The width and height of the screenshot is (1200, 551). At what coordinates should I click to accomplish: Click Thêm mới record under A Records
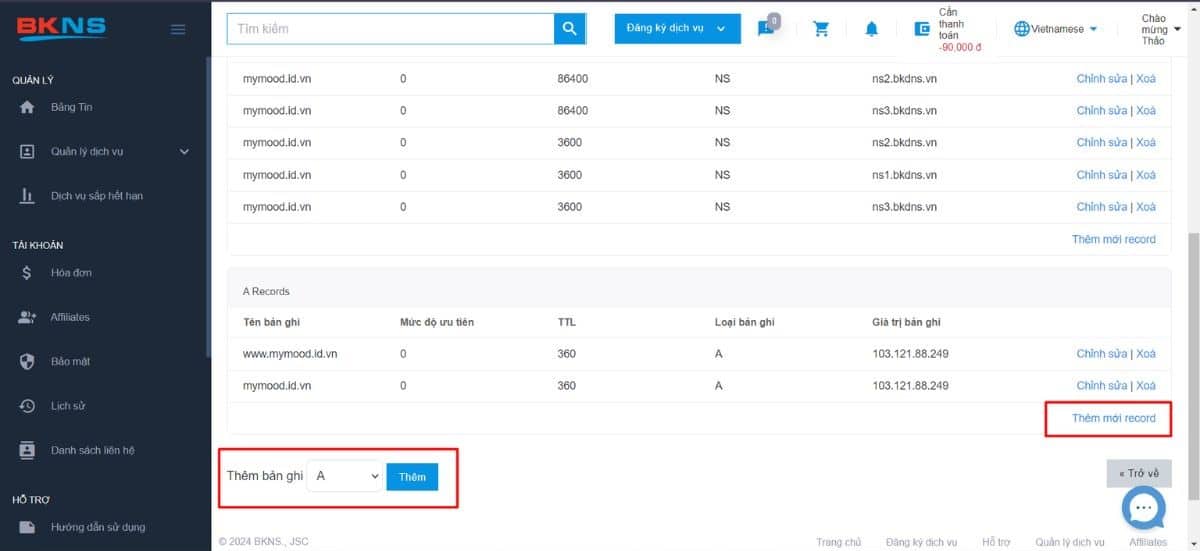1113,418
